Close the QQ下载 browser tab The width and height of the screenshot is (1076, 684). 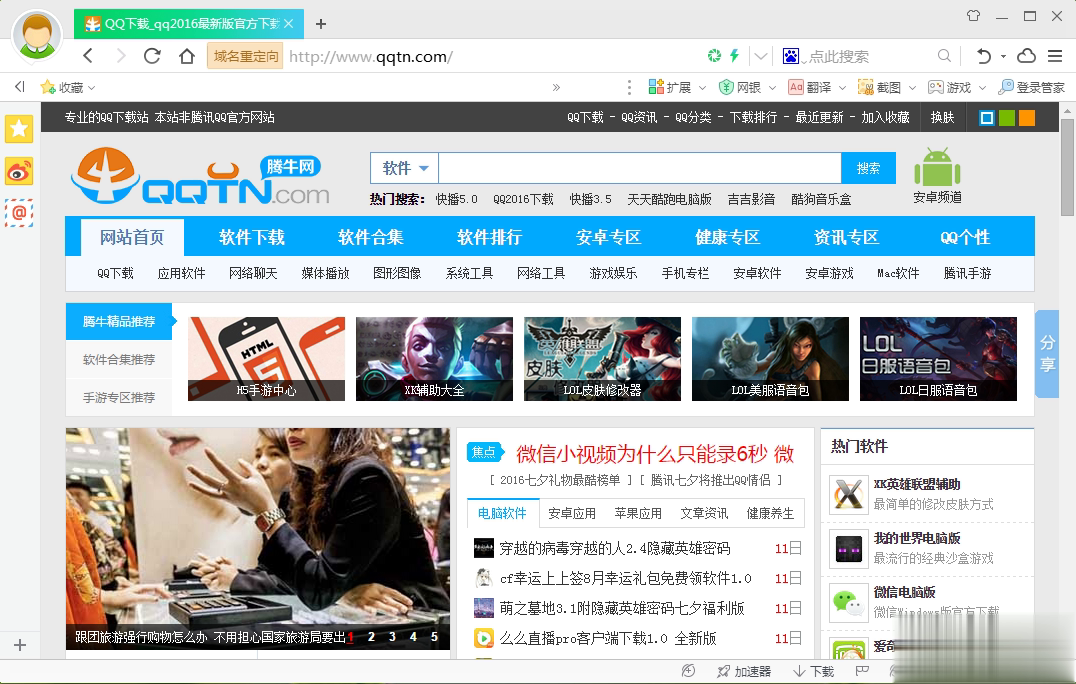tap(289, 24)
